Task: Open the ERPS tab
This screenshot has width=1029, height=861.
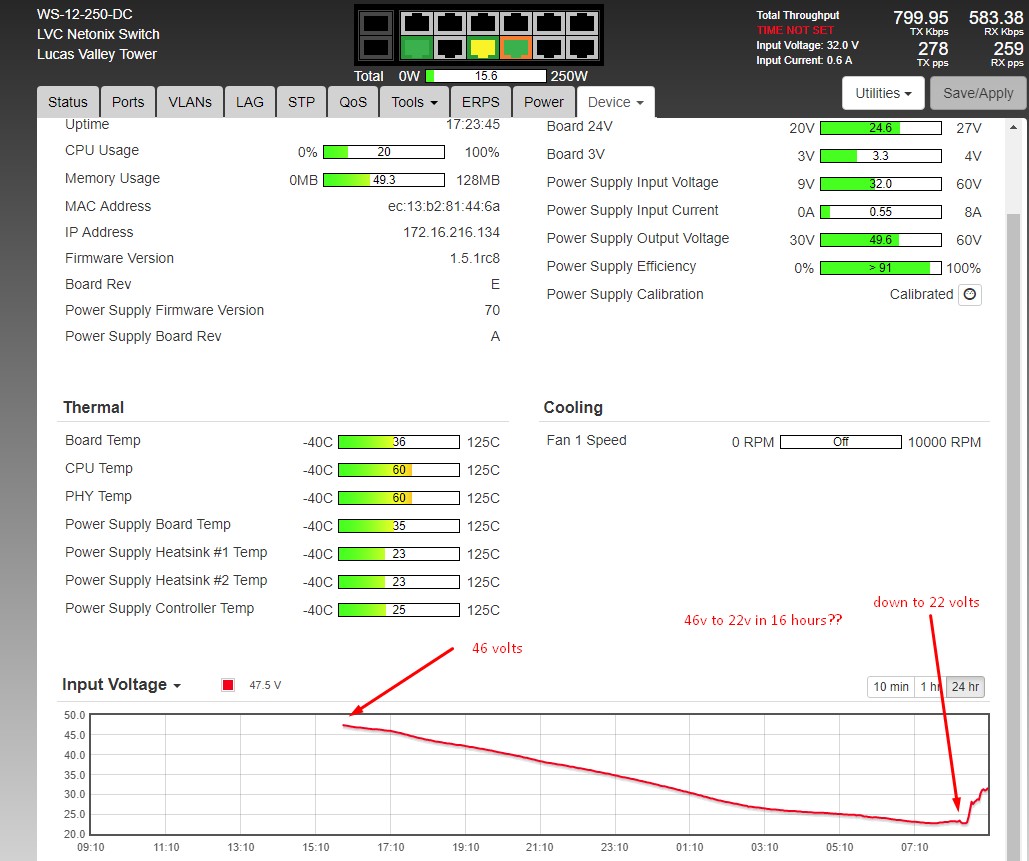Action: 480,102
